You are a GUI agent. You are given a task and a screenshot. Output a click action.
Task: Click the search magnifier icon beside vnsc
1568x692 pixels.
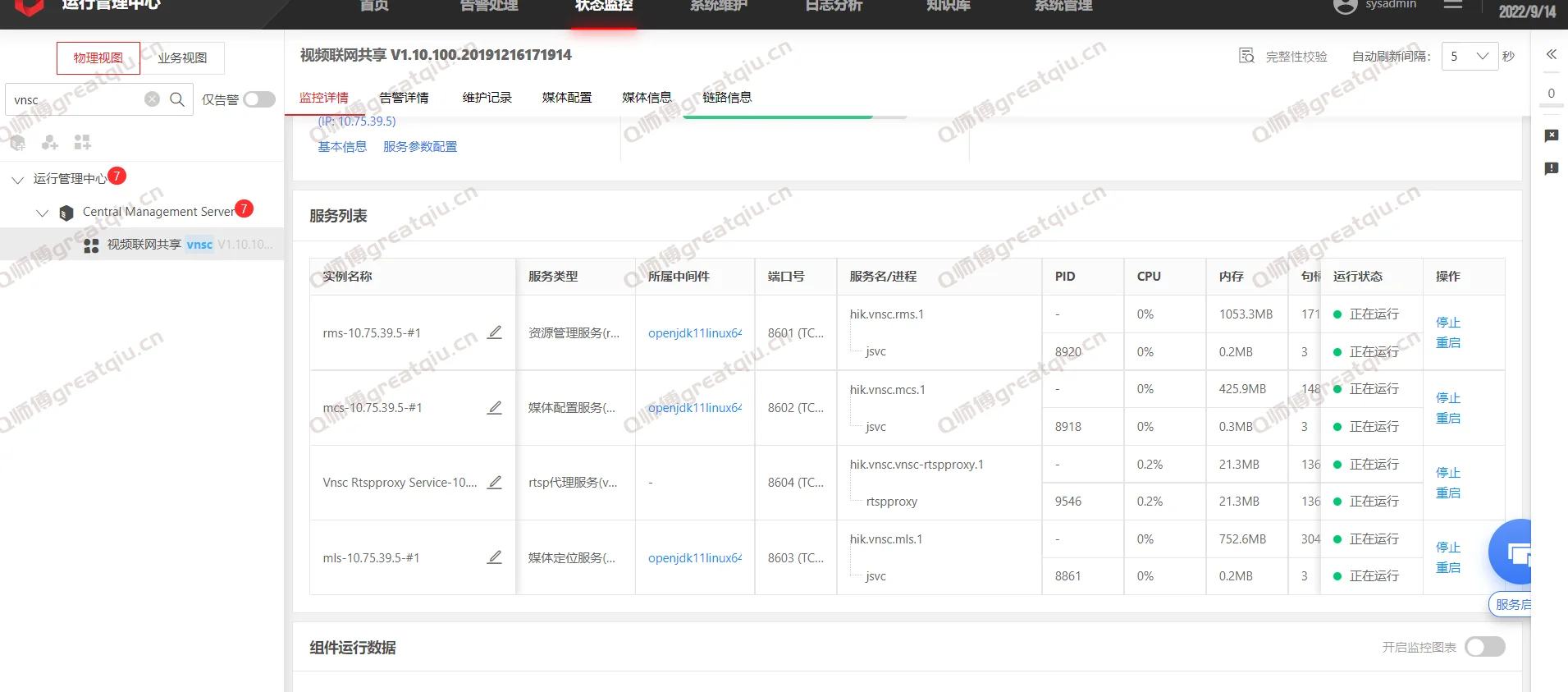pos(176,99)
